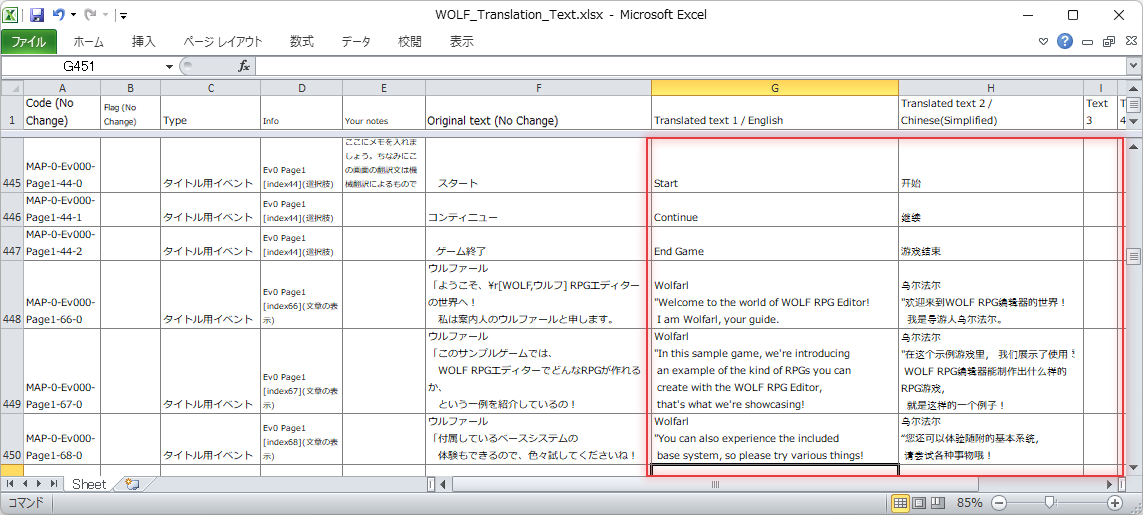1143x515 pixels.
Task: Click the Insert Worksheet tab icon
Action: 131,484
